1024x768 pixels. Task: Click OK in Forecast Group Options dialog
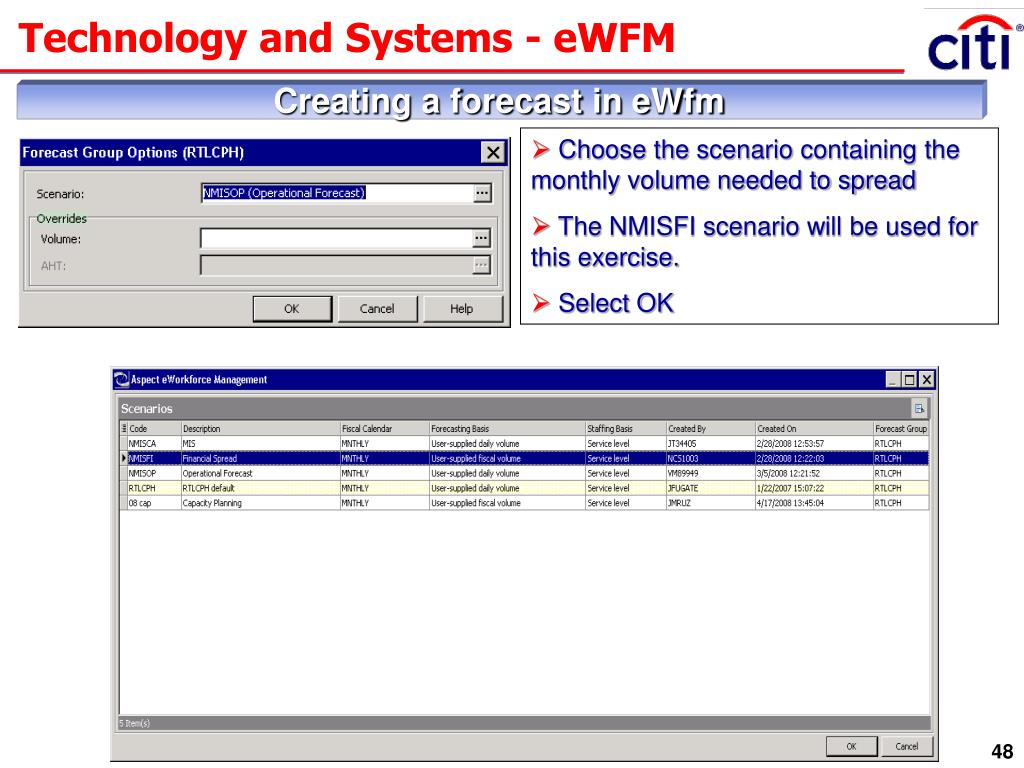[x=292, y=309]
